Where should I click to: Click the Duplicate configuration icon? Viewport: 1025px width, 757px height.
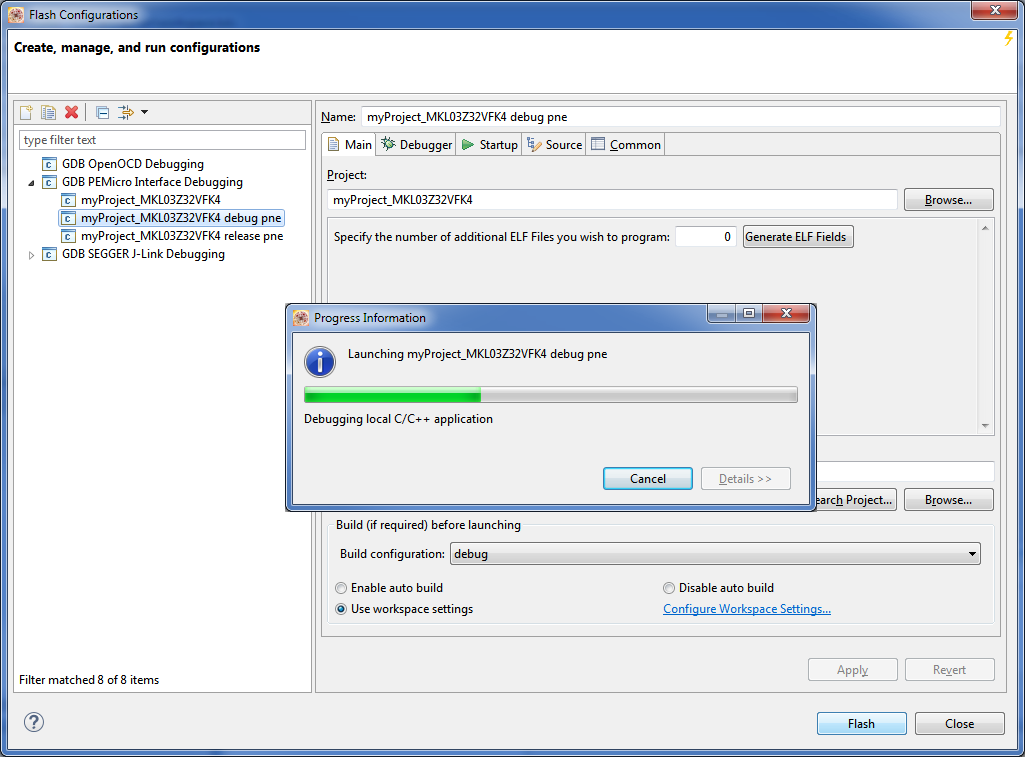(x=48, y=112)
